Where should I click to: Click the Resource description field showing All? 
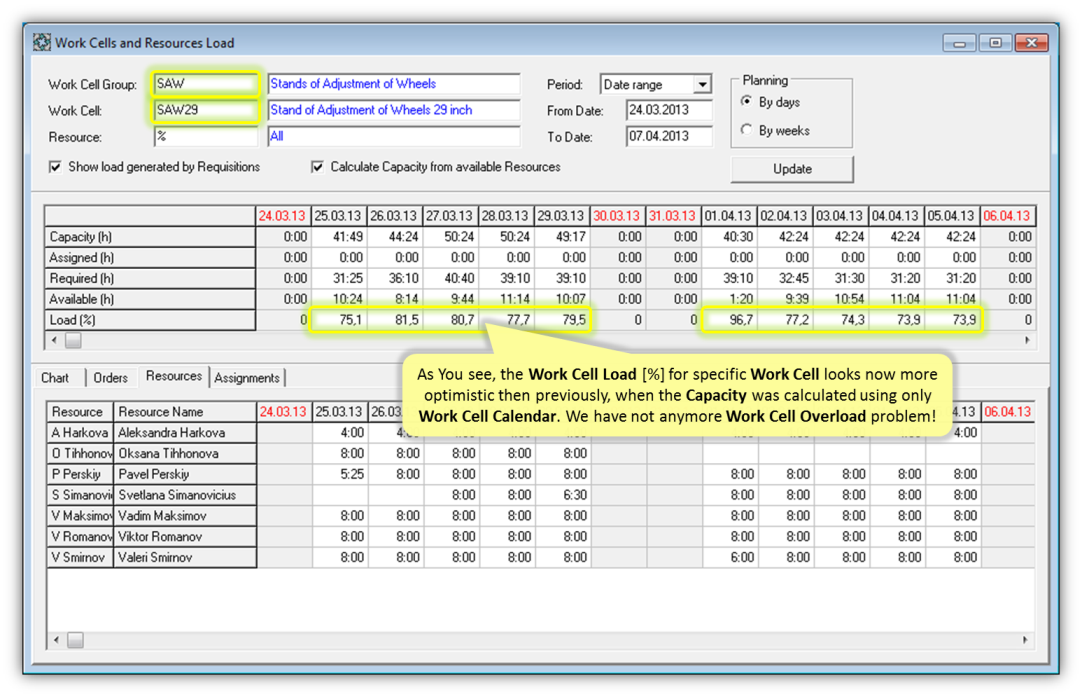393,136
